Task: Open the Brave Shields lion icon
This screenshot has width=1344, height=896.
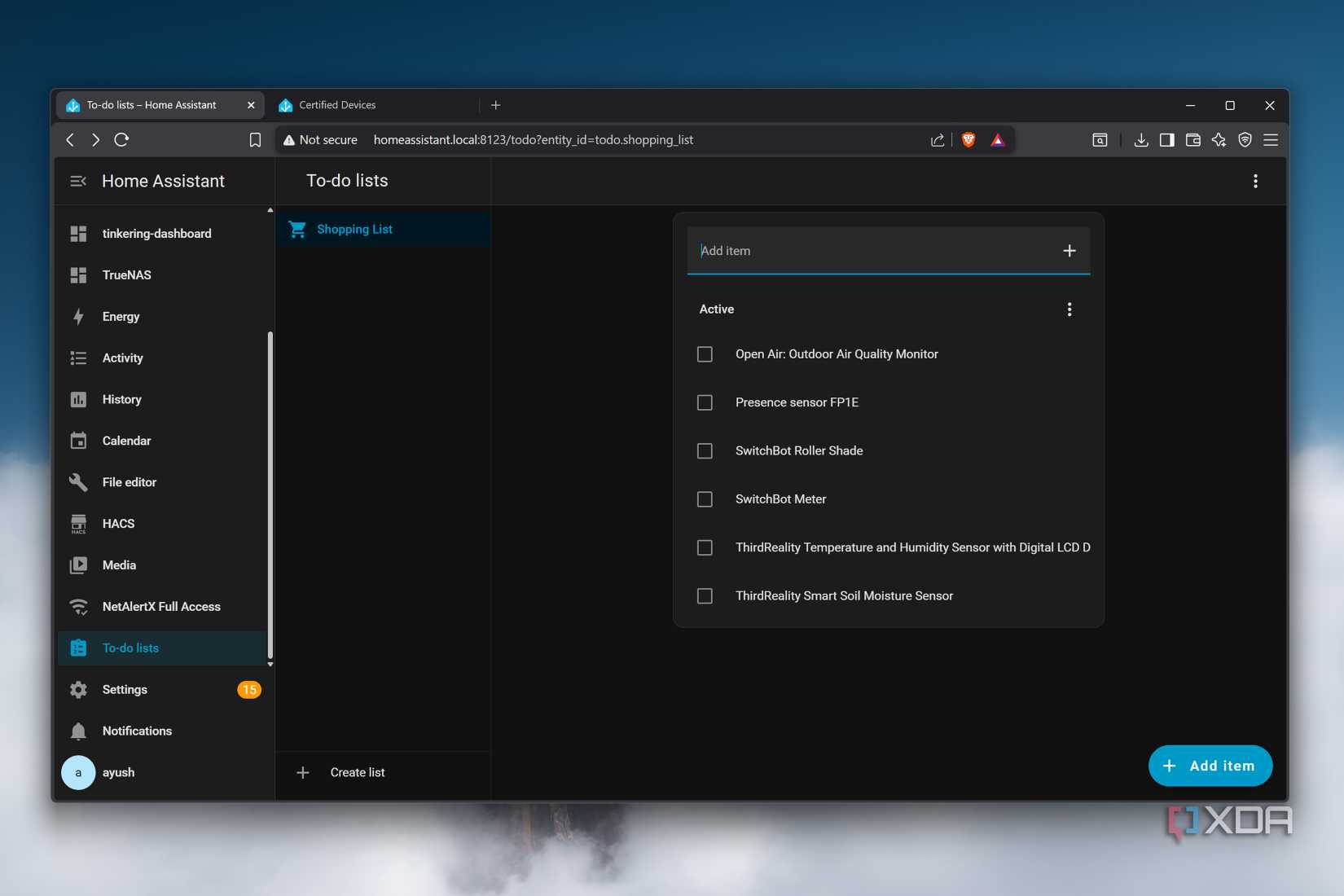Action: [x=968, y=140]
